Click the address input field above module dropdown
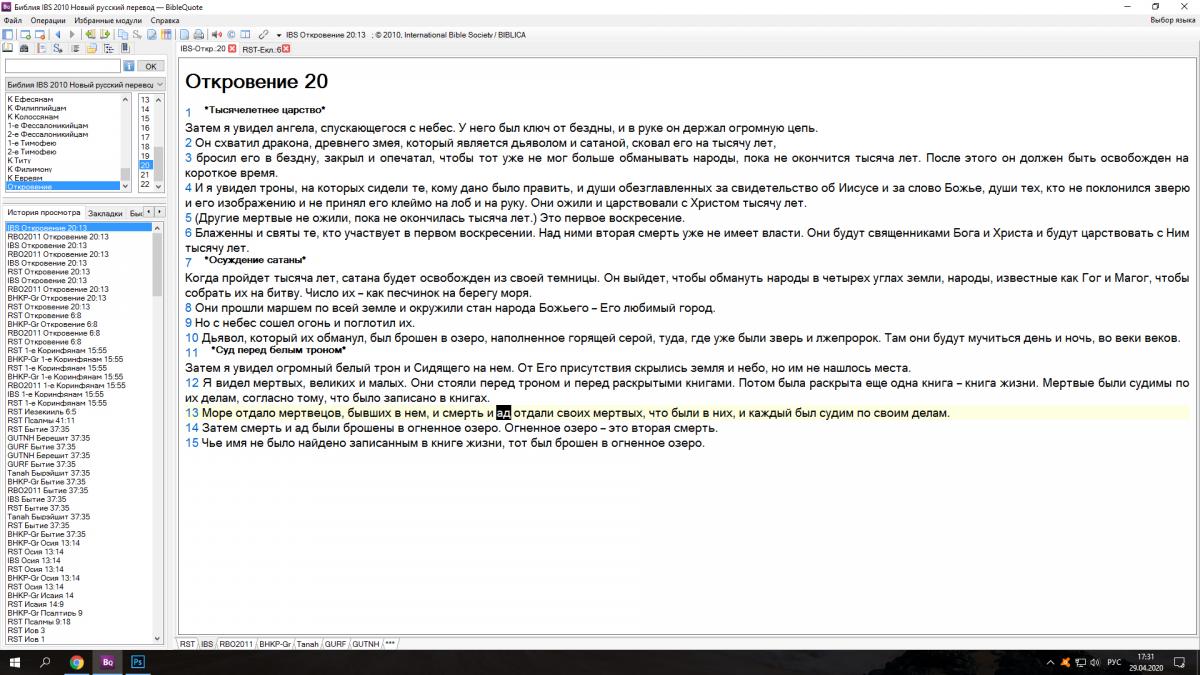1200x675 pixels. (62, 66)
